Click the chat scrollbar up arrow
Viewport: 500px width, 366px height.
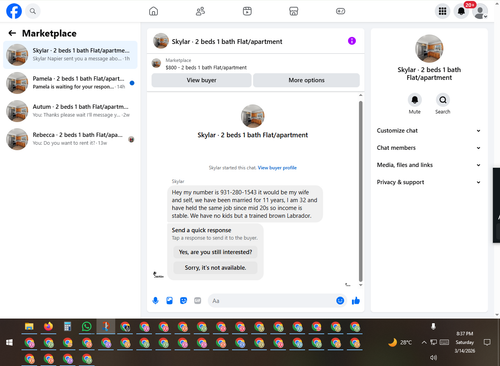(x=360, y=95)
